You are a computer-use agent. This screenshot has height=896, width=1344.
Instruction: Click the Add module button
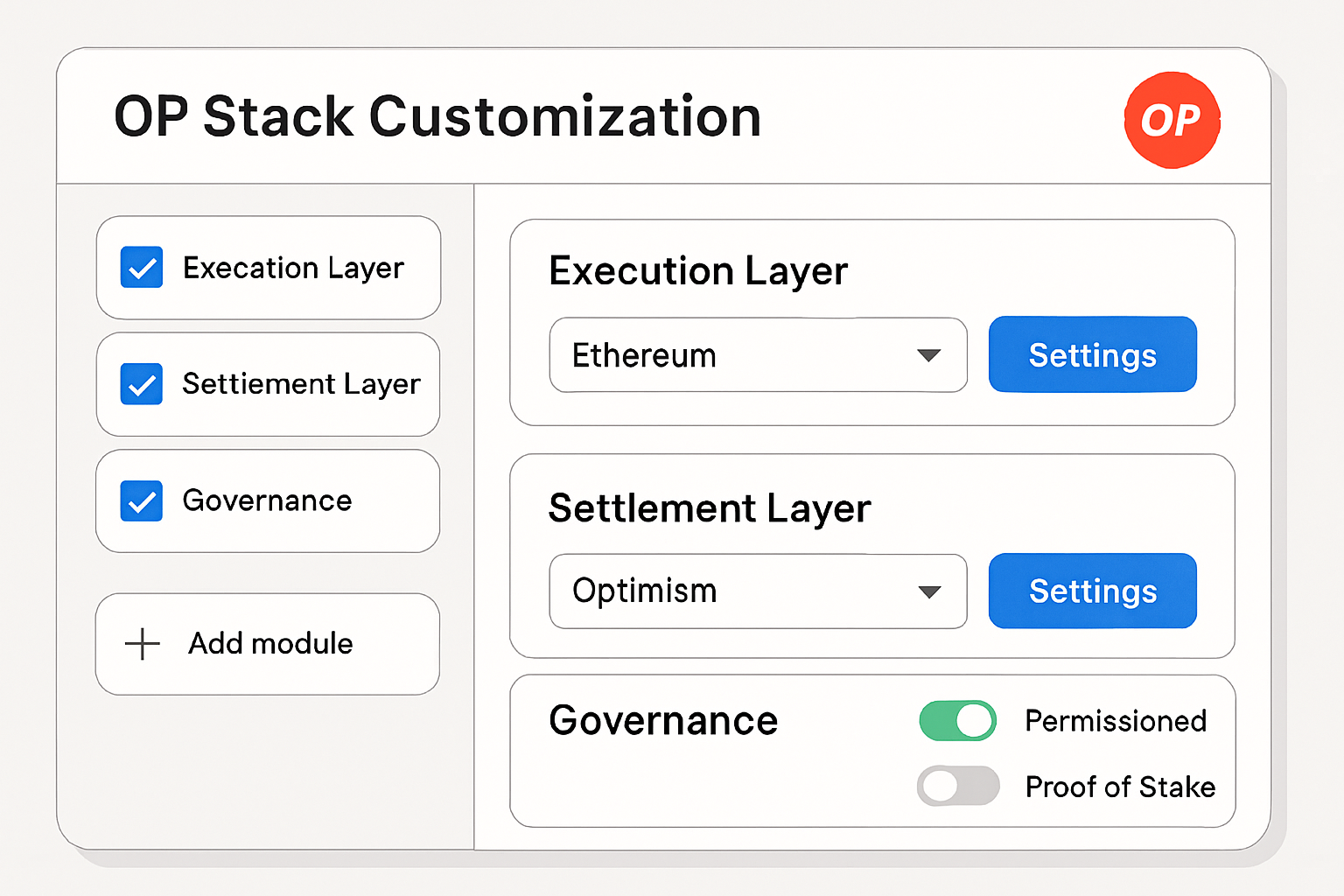coord(268,644)
